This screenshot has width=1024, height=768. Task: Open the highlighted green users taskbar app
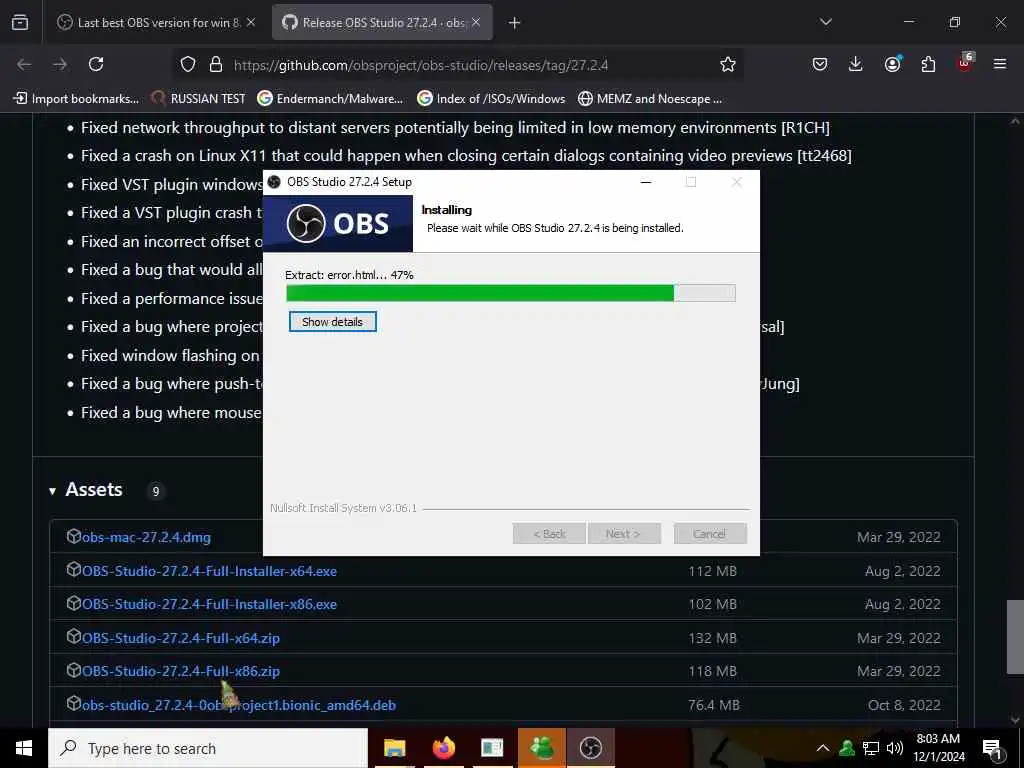[x=541, y=748]
